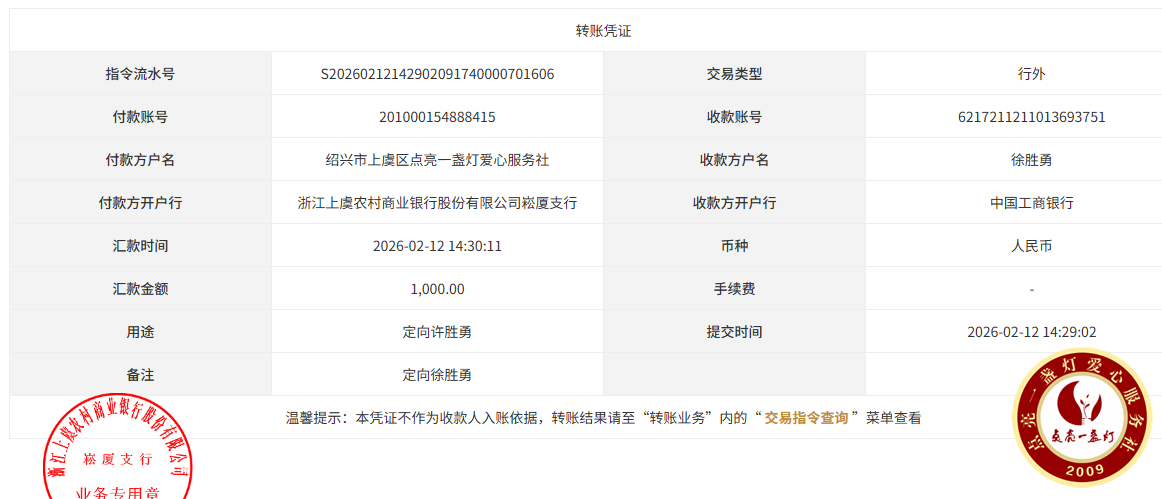Click the payee bank 中国工商银行

[x=1031, y=203]
